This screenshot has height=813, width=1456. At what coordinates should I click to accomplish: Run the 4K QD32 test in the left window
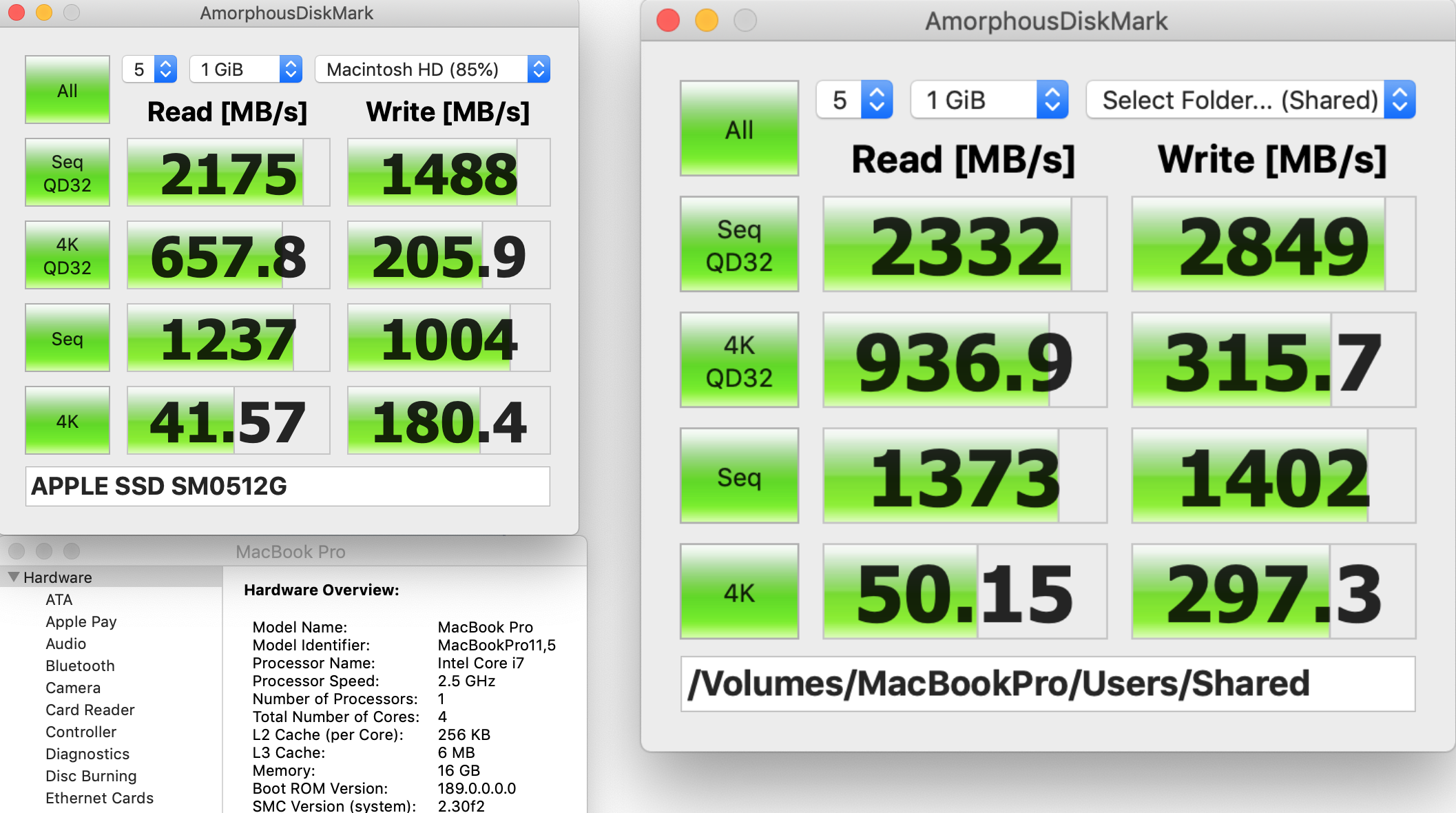tap(67, 254)
